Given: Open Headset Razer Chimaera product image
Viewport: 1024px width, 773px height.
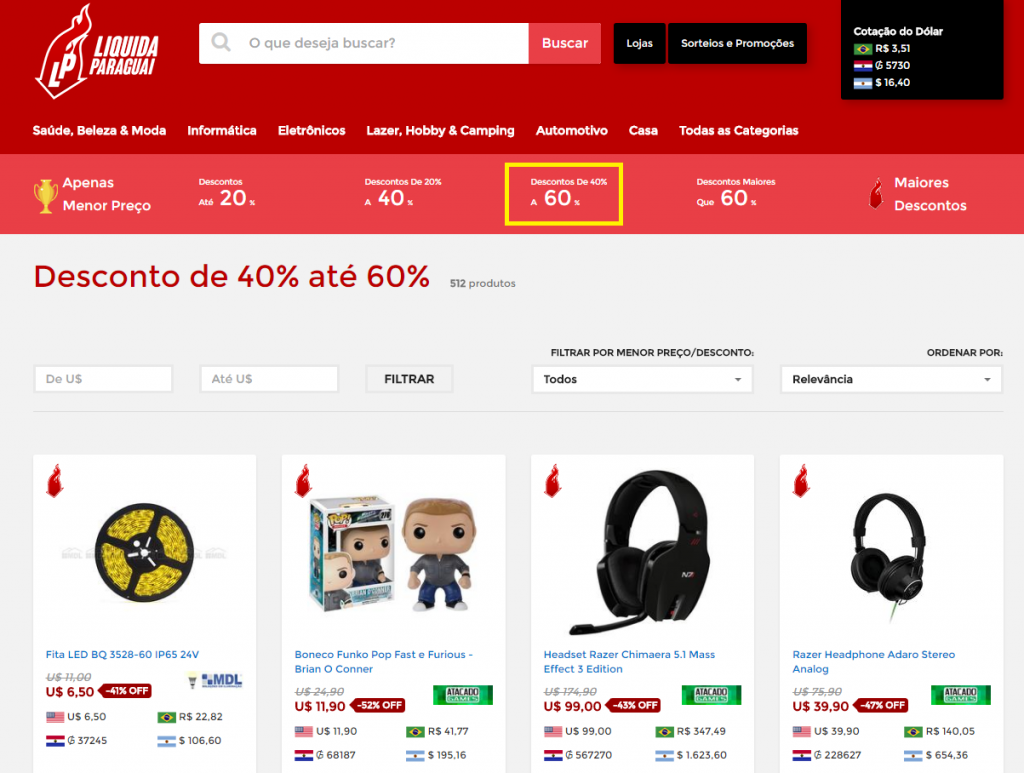Looking at the screenshot, I should coord(643,552).
